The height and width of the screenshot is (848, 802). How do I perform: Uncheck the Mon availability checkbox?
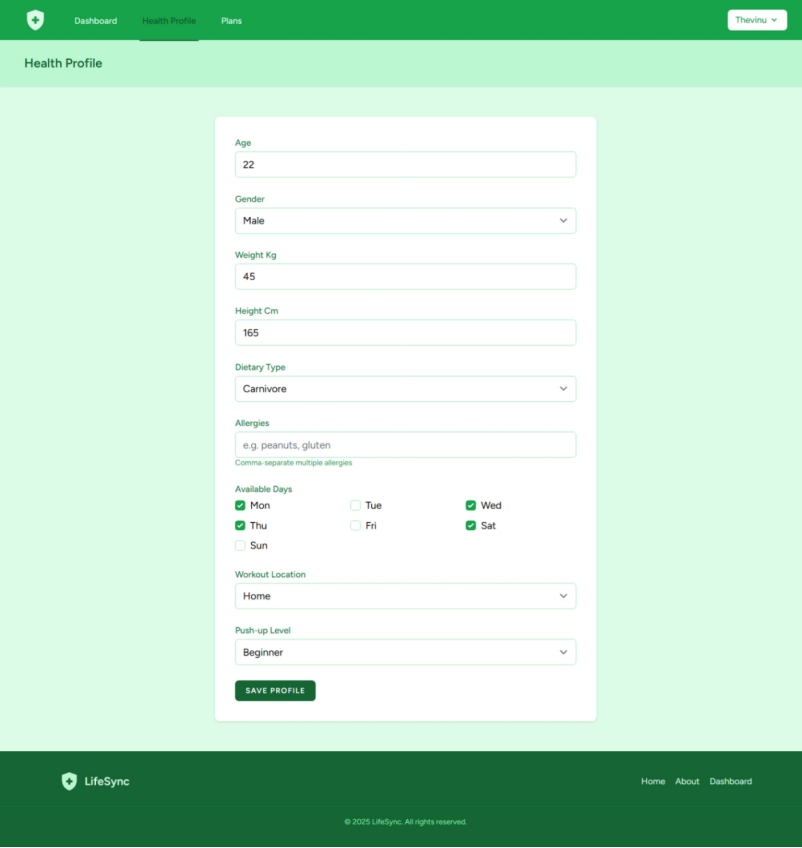point(240,506)
